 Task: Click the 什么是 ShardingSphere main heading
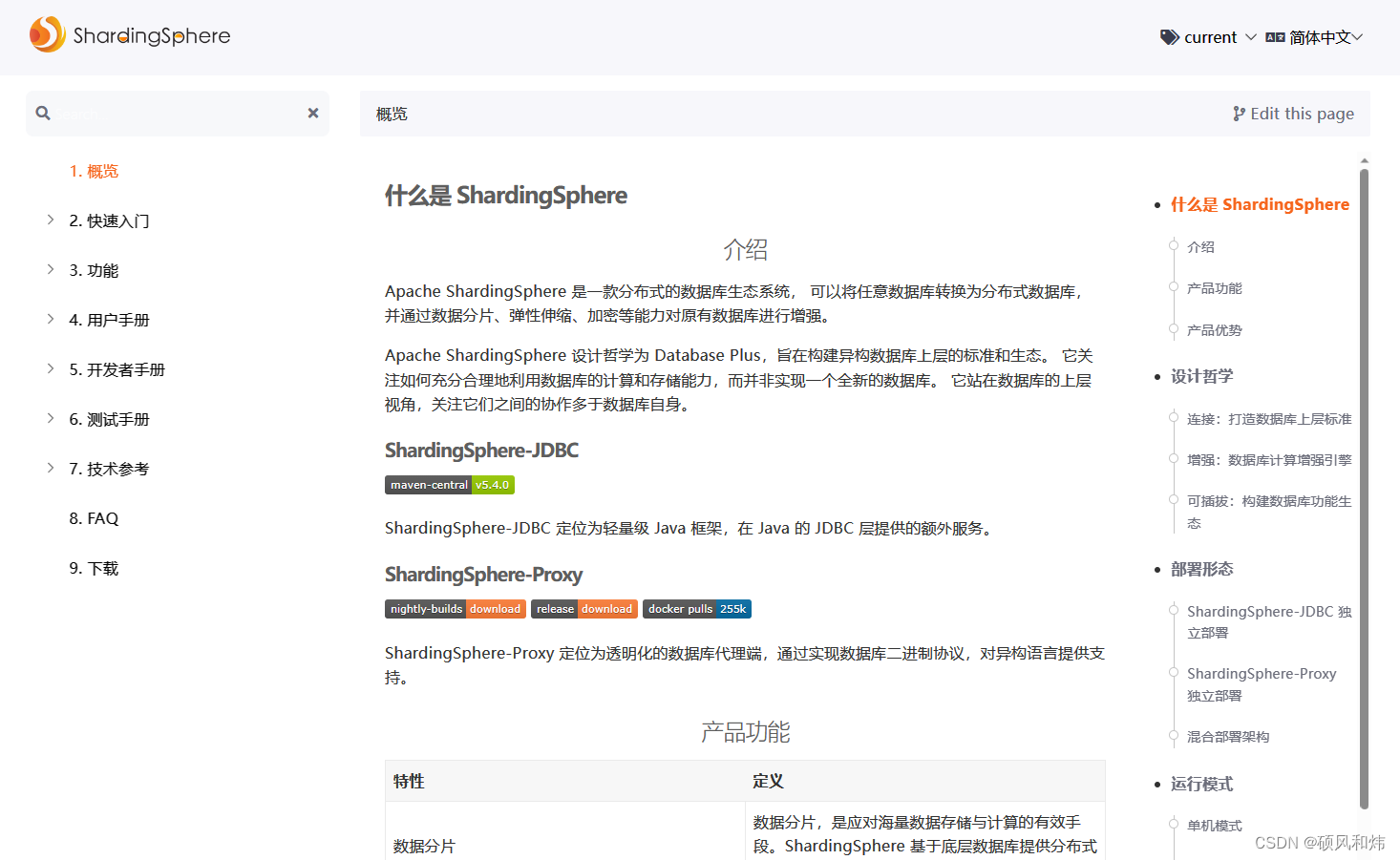[506, 196]
